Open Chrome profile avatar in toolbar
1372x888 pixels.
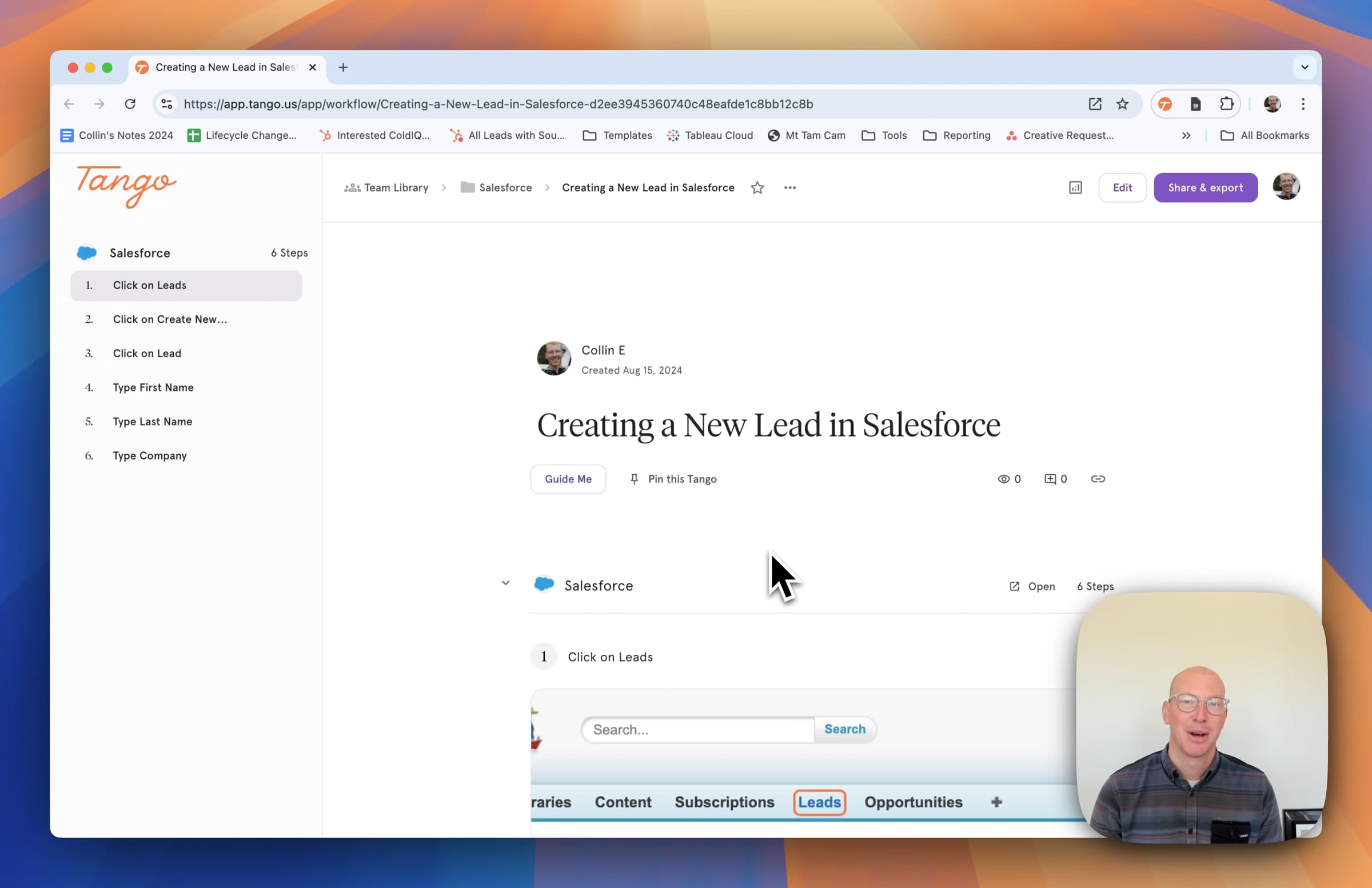tap(1273, 104)
